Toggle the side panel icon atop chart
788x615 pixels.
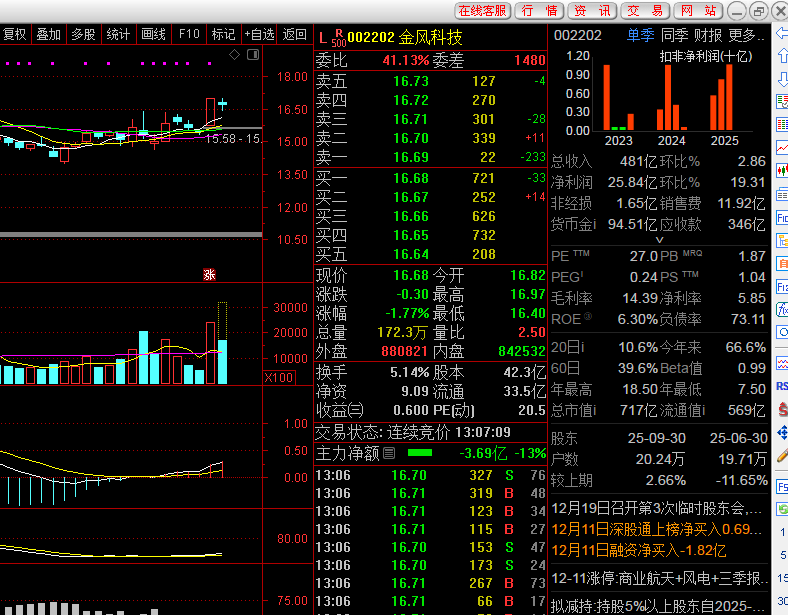(253, 54)
